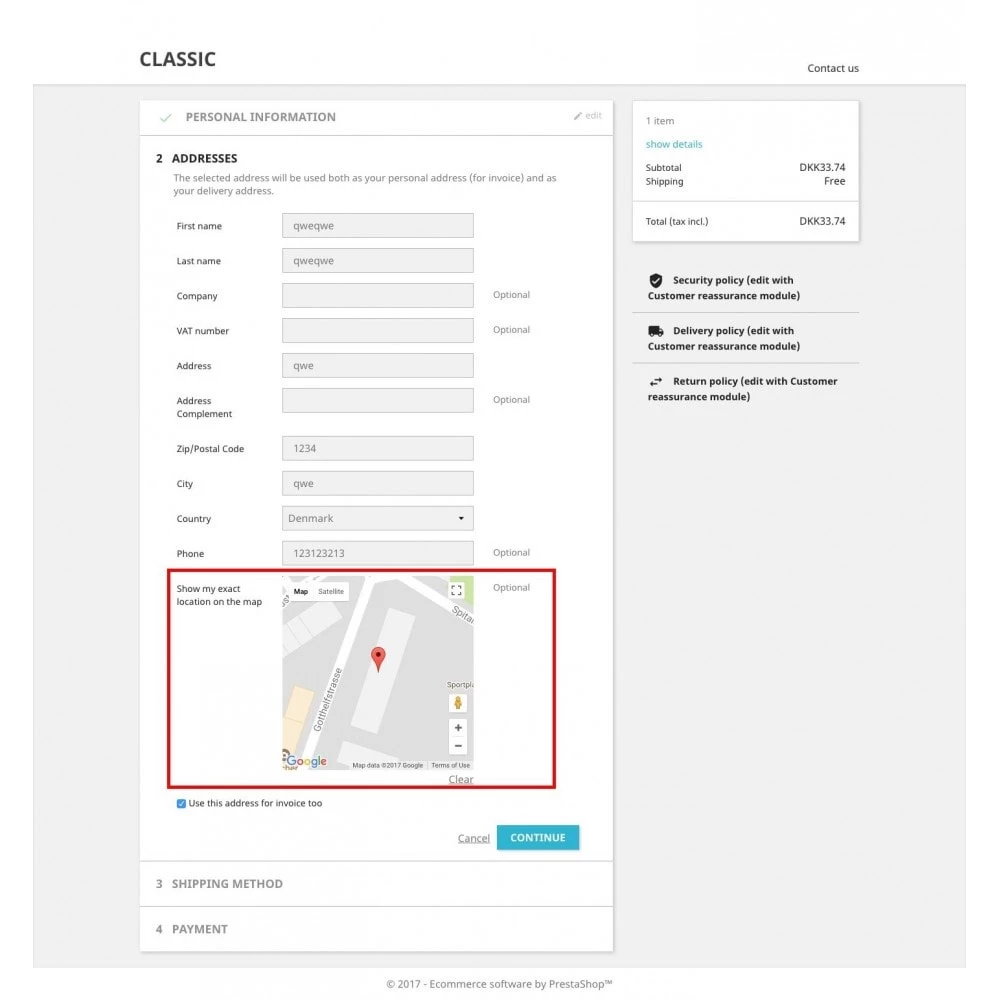Viewport: 1000px width, 1000px height.
Task: Click the 'Show my exact location on the map' label
Action: coord(219,595)
